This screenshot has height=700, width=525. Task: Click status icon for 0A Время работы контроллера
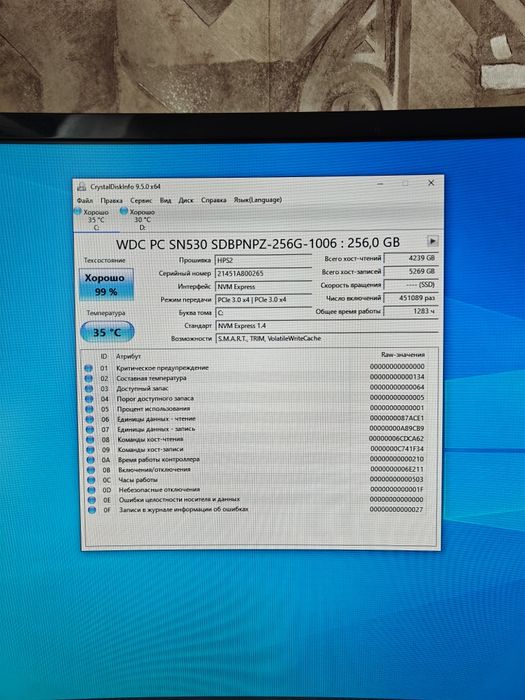(x=91, y=460)
